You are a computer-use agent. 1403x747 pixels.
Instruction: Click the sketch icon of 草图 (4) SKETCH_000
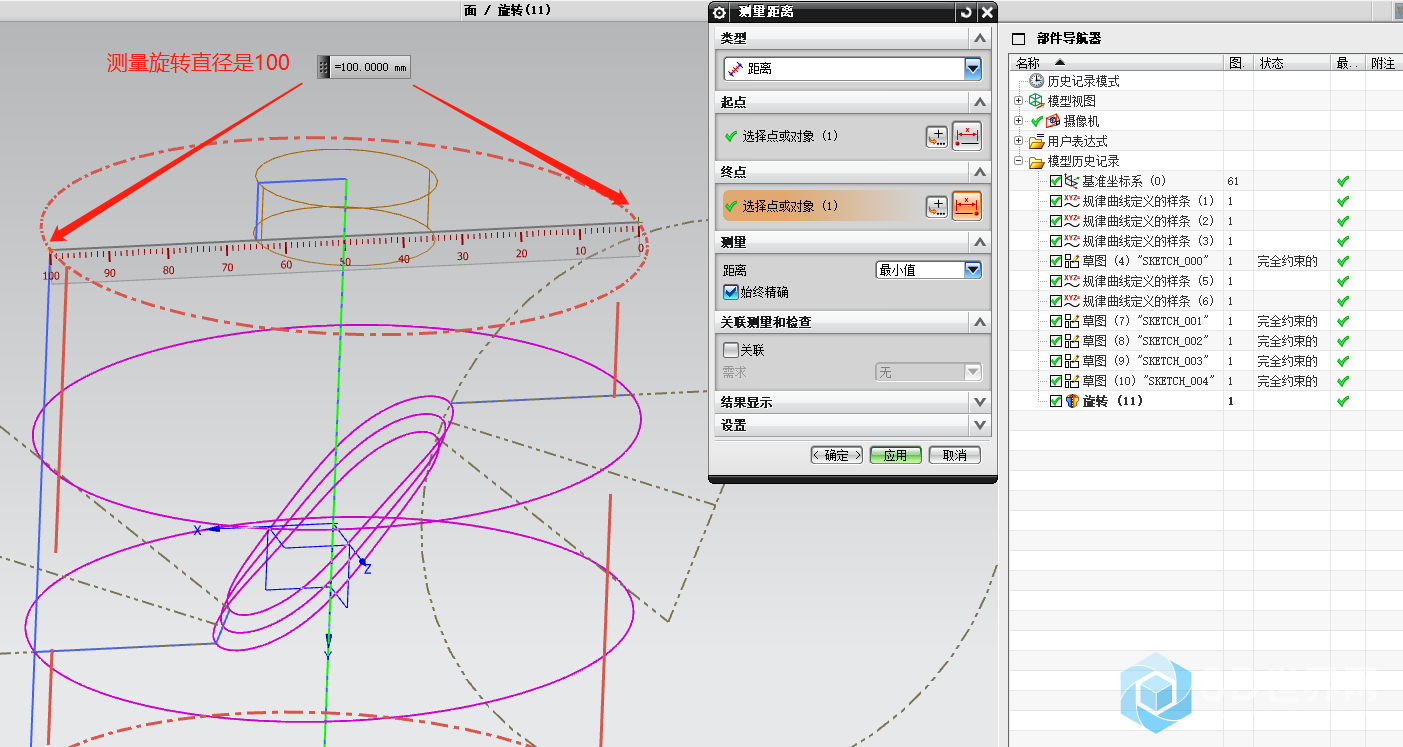(x=1072, y=261)
